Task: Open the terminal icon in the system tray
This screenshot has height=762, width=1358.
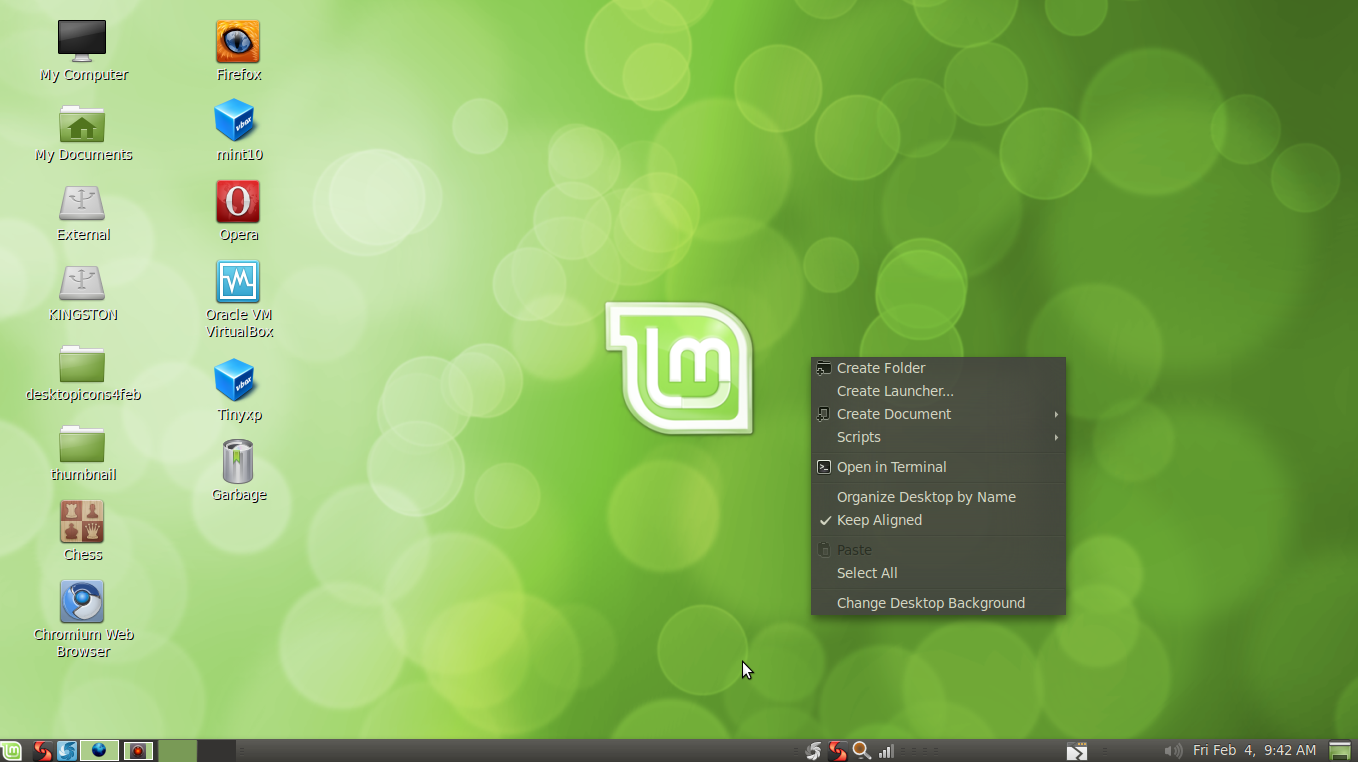Action: [x=1077, y=750]
